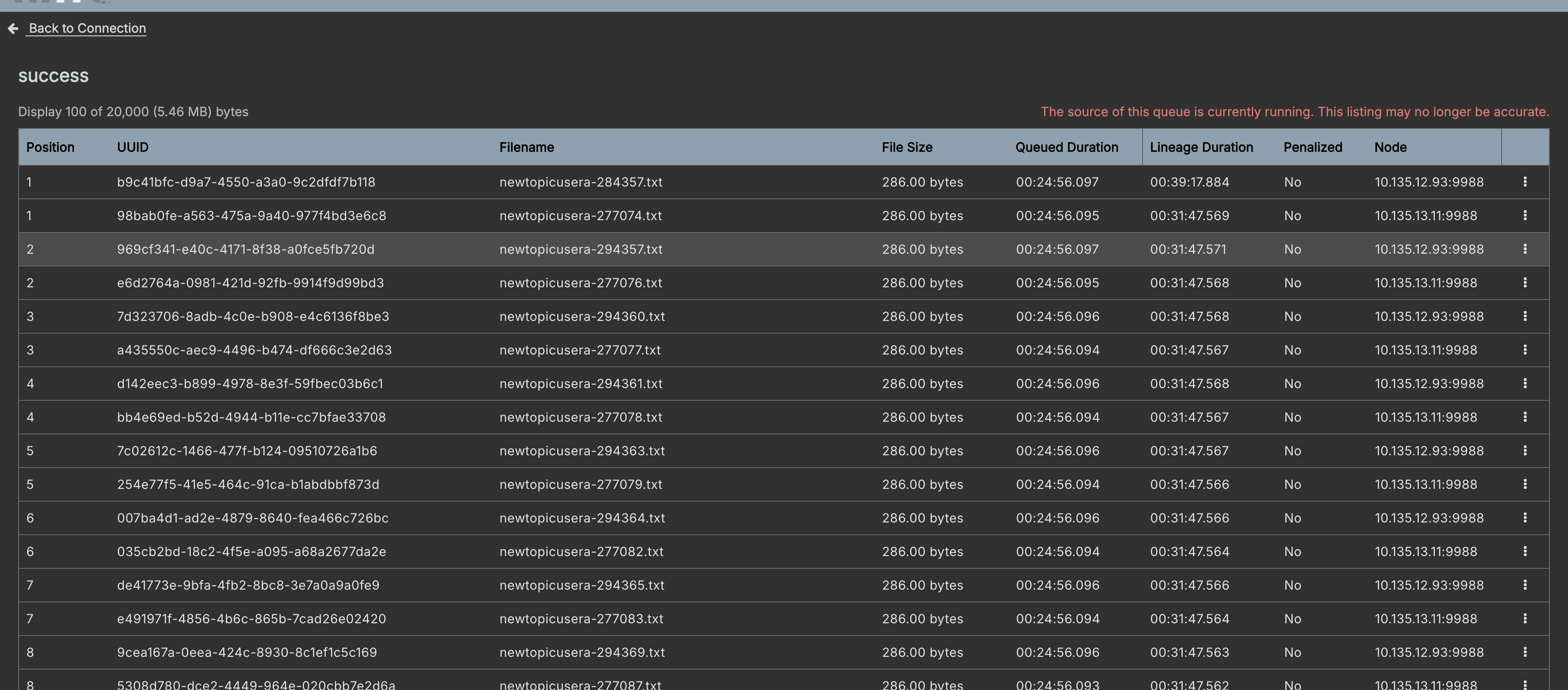Sort the table by Lineage Duration
1568x690 pixels.
(1201, 147)
